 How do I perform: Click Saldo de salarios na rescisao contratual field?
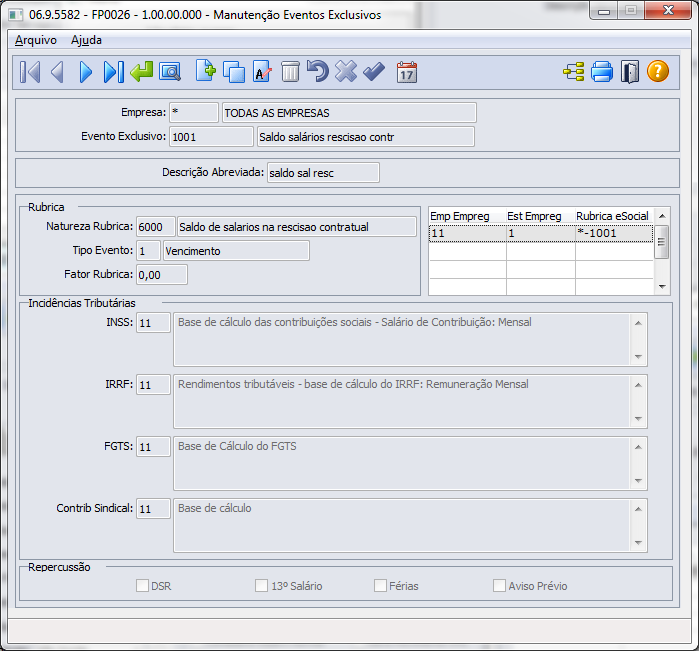tap(297, 227)
